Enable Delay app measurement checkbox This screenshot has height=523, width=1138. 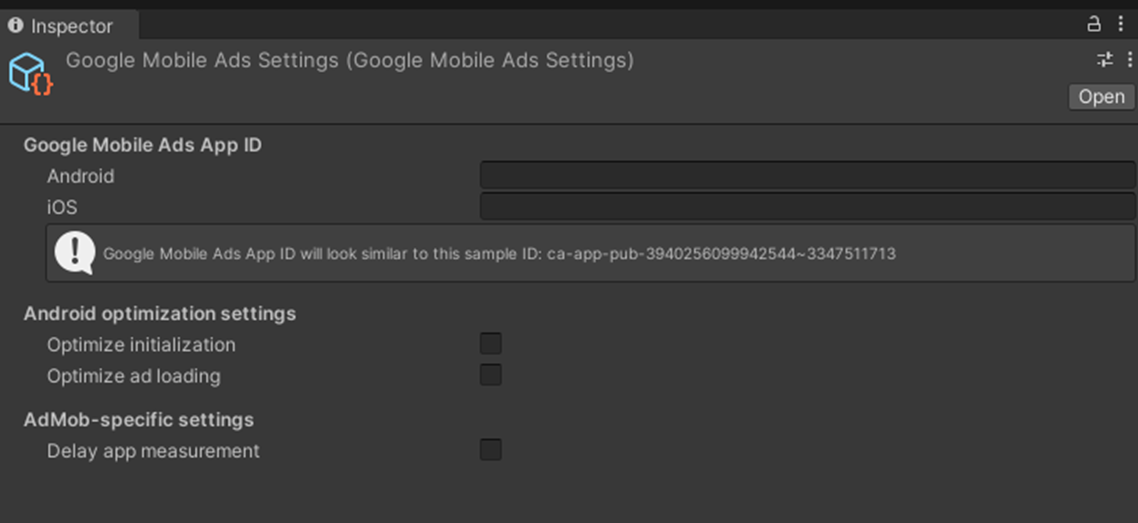click(491, 450)
